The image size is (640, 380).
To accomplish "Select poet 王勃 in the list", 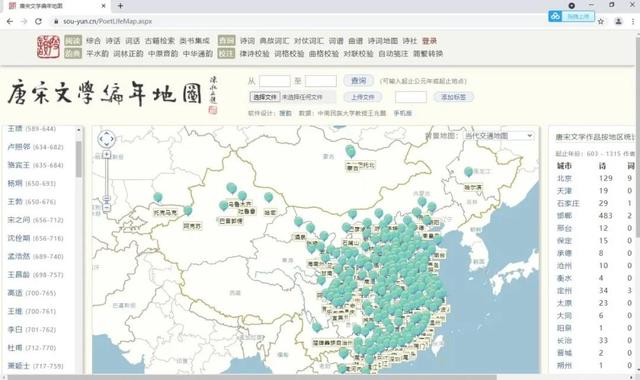I will [x=32, y=202].
